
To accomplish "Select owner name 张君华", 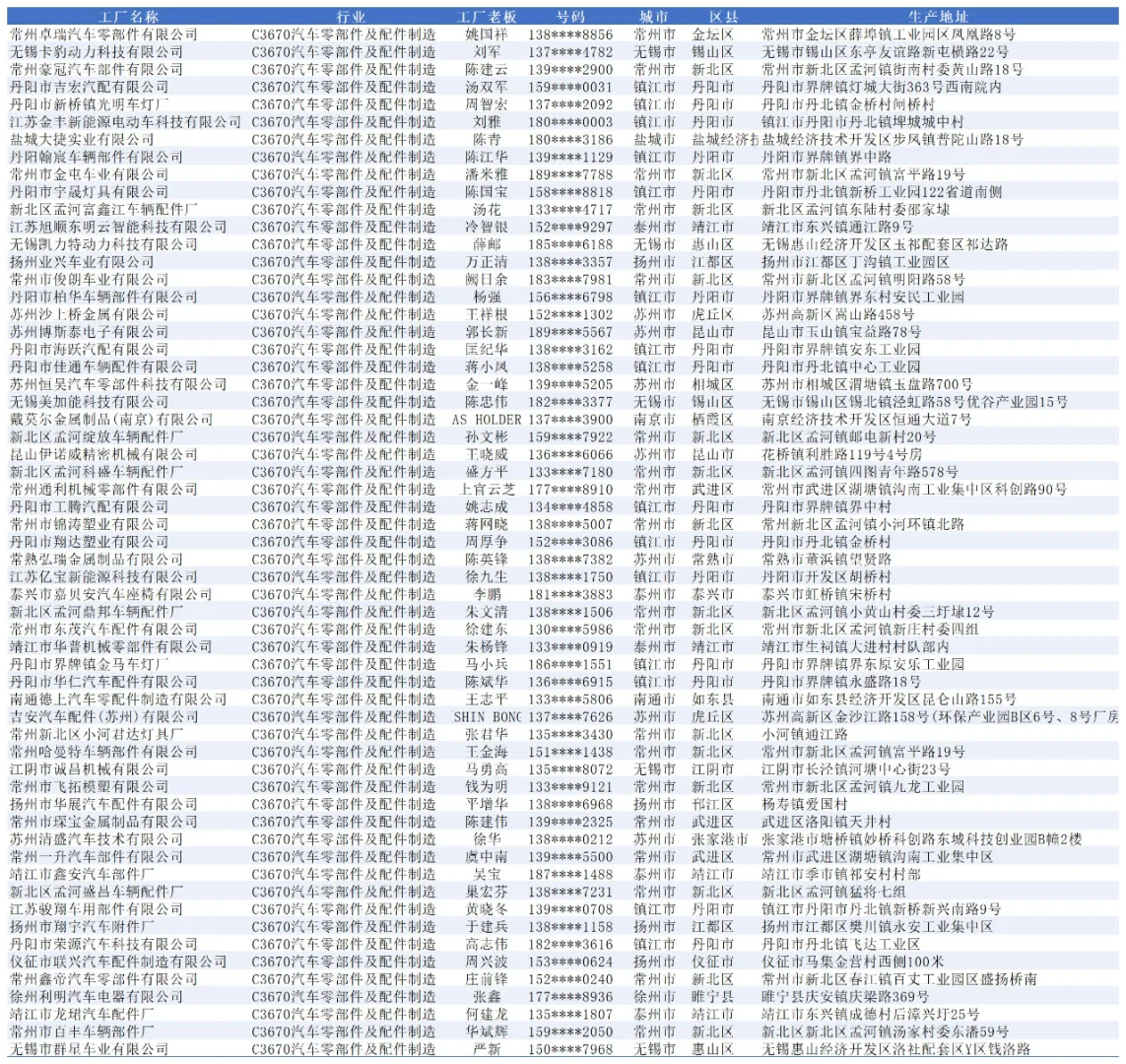I will tap(487, 735).
